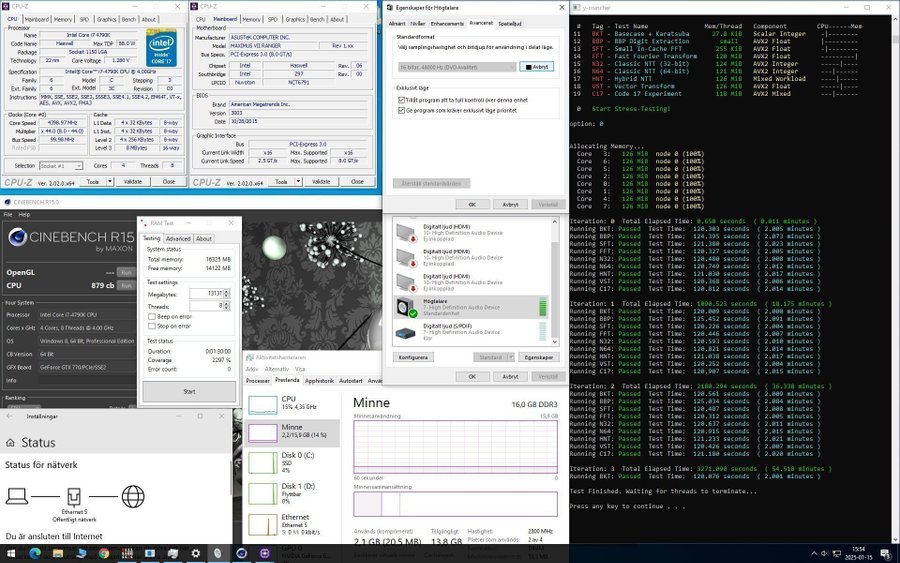This screenshot has width=900, height=563.
Task: Click the globe icon in network status
Action: (133, 497)
